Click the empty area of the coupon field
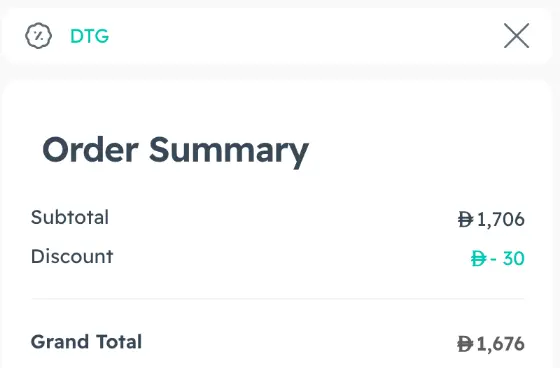This screenshot has width=560, height=368. click(x=304, y=36)
